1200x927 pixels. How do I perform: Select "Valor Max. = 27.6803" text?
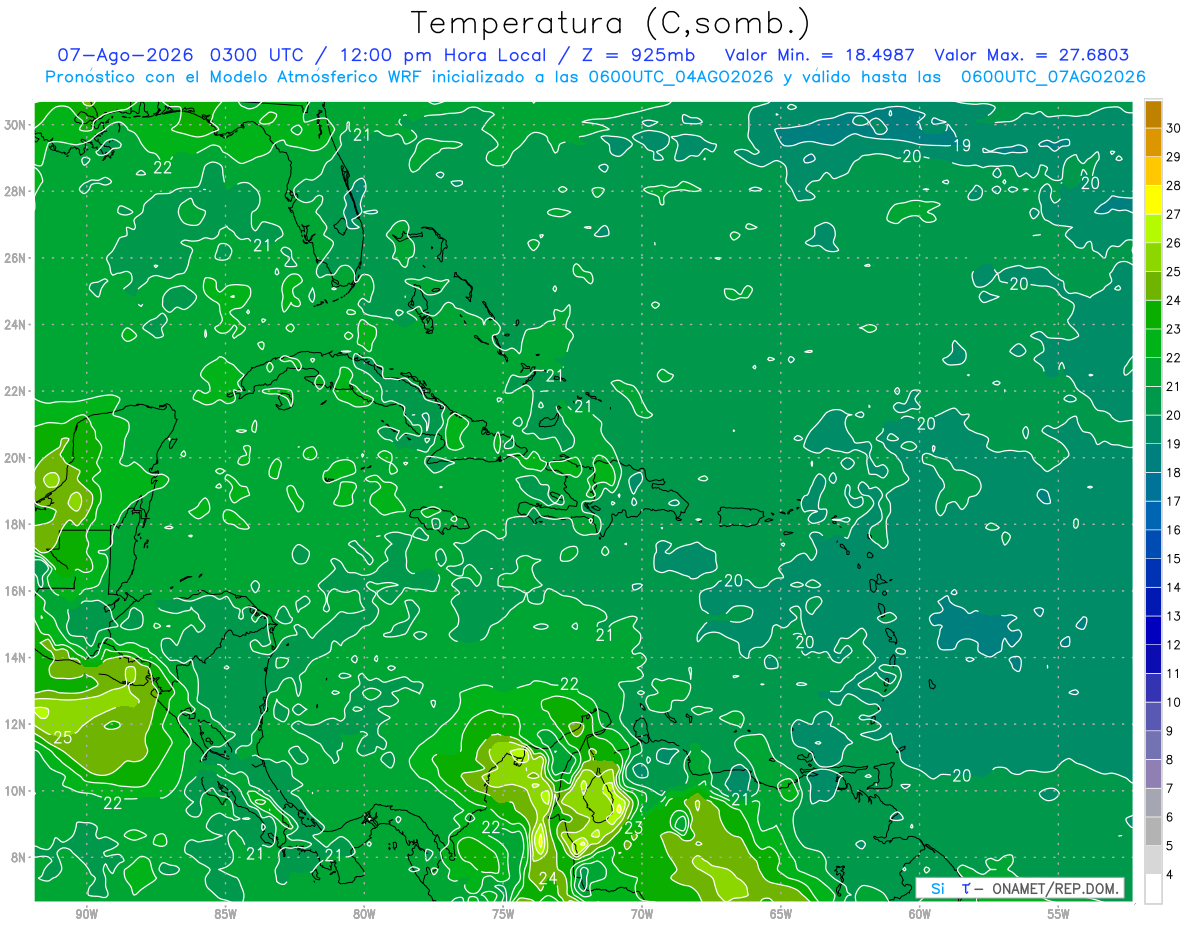click(1031, 55)
